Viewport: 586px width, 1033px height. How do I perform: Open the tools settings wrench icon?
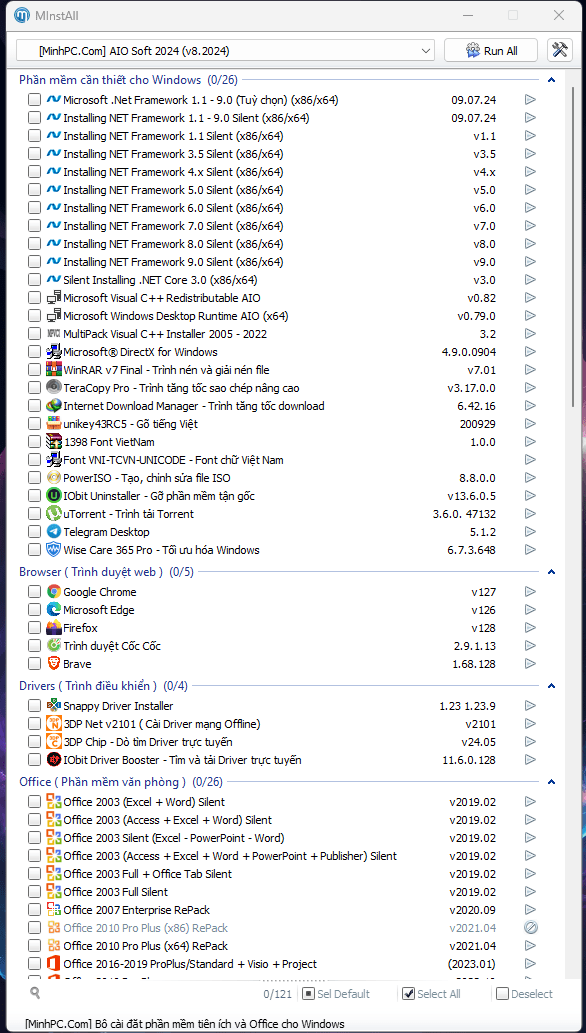[559, 51]
